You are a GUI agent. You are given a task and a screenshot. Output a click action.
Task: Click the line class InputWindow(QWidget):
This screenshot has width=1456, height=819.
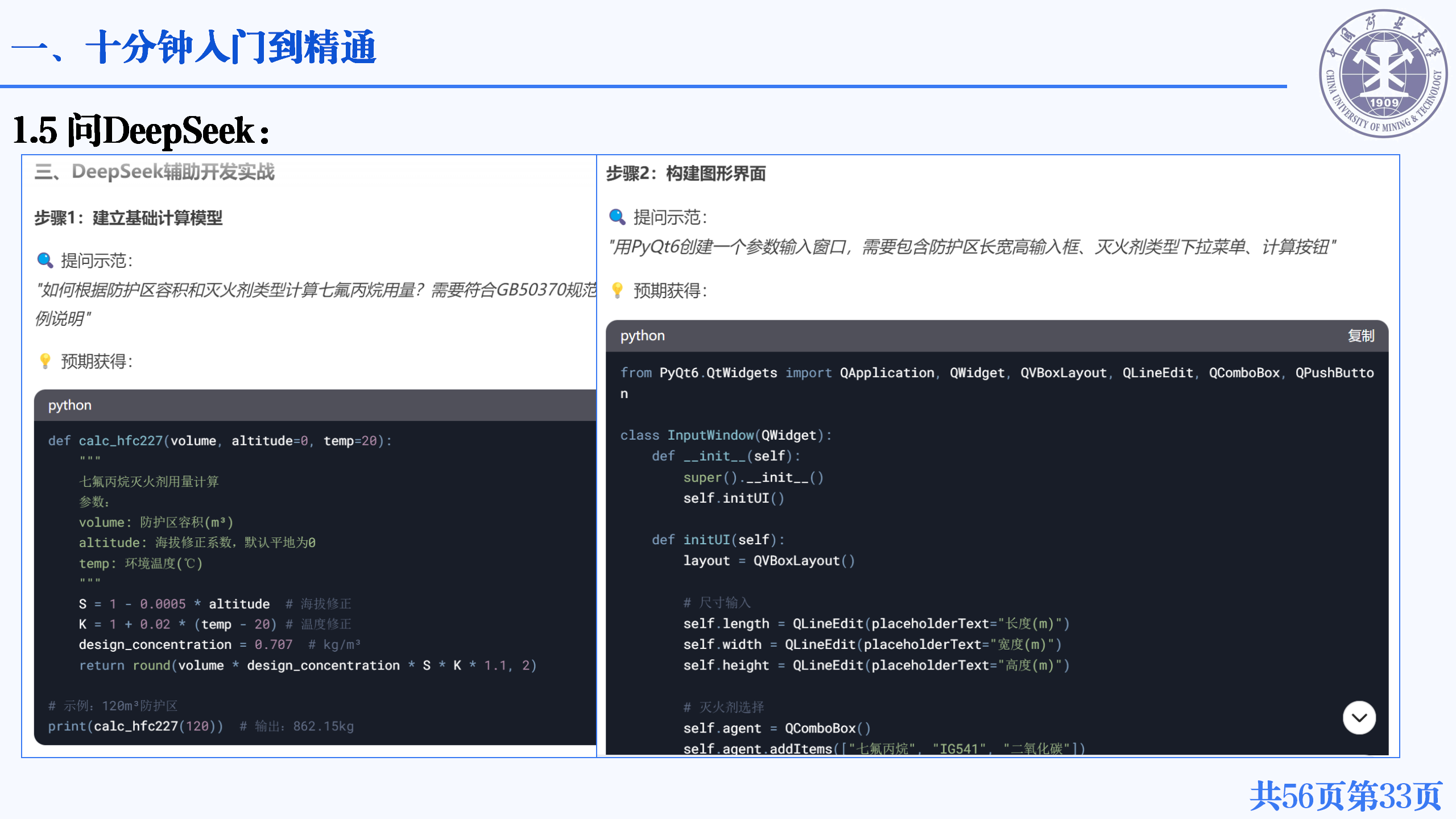point(726,435)
